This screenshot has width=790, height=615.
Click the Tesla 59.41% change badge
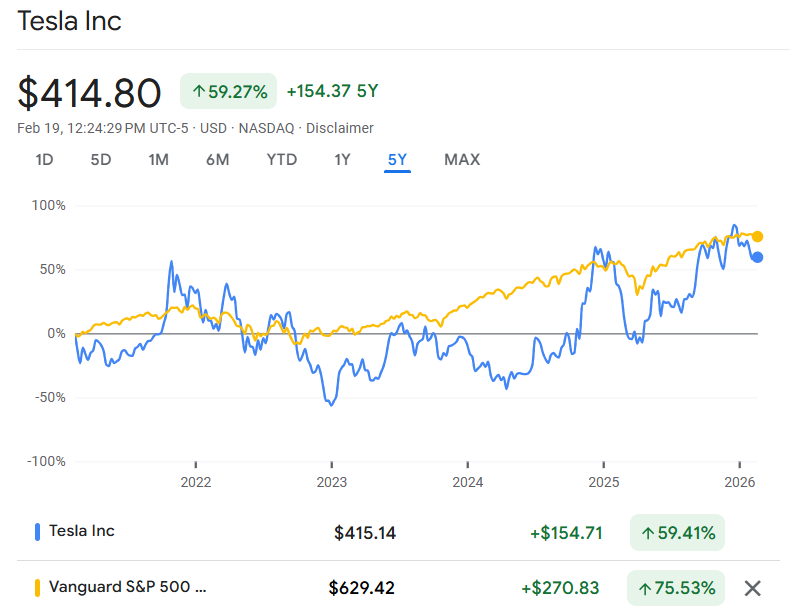[677, 532]
